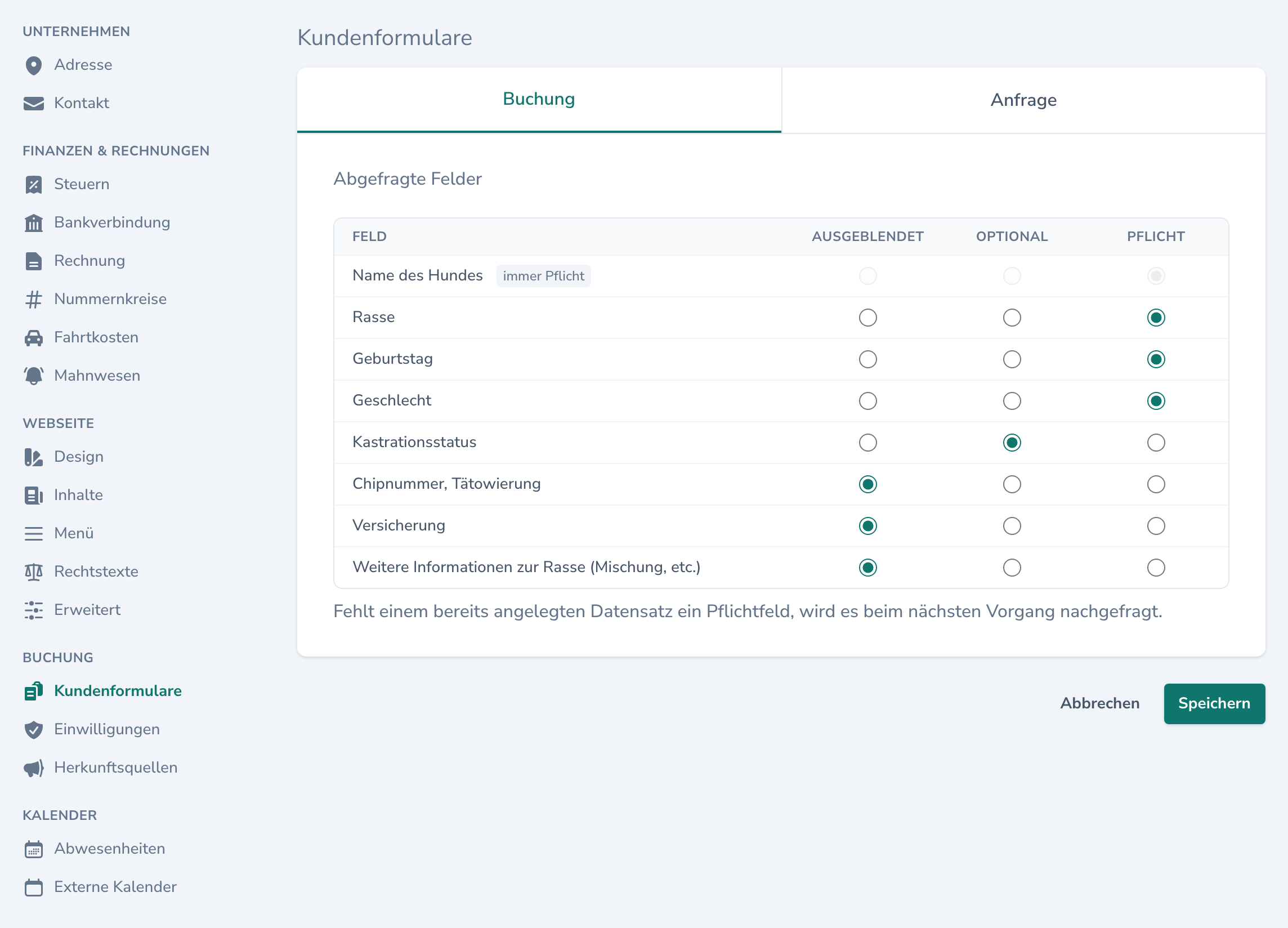Switch to the Anfrage tab
This screenshot has width=1288, height=928.
(1023, 100)
